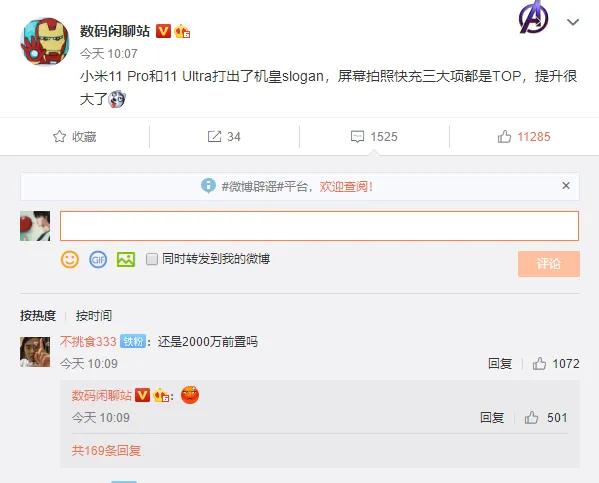Like the author's reply with 501 thumbs-up
The image size is (599, 483).
[531, 417]
